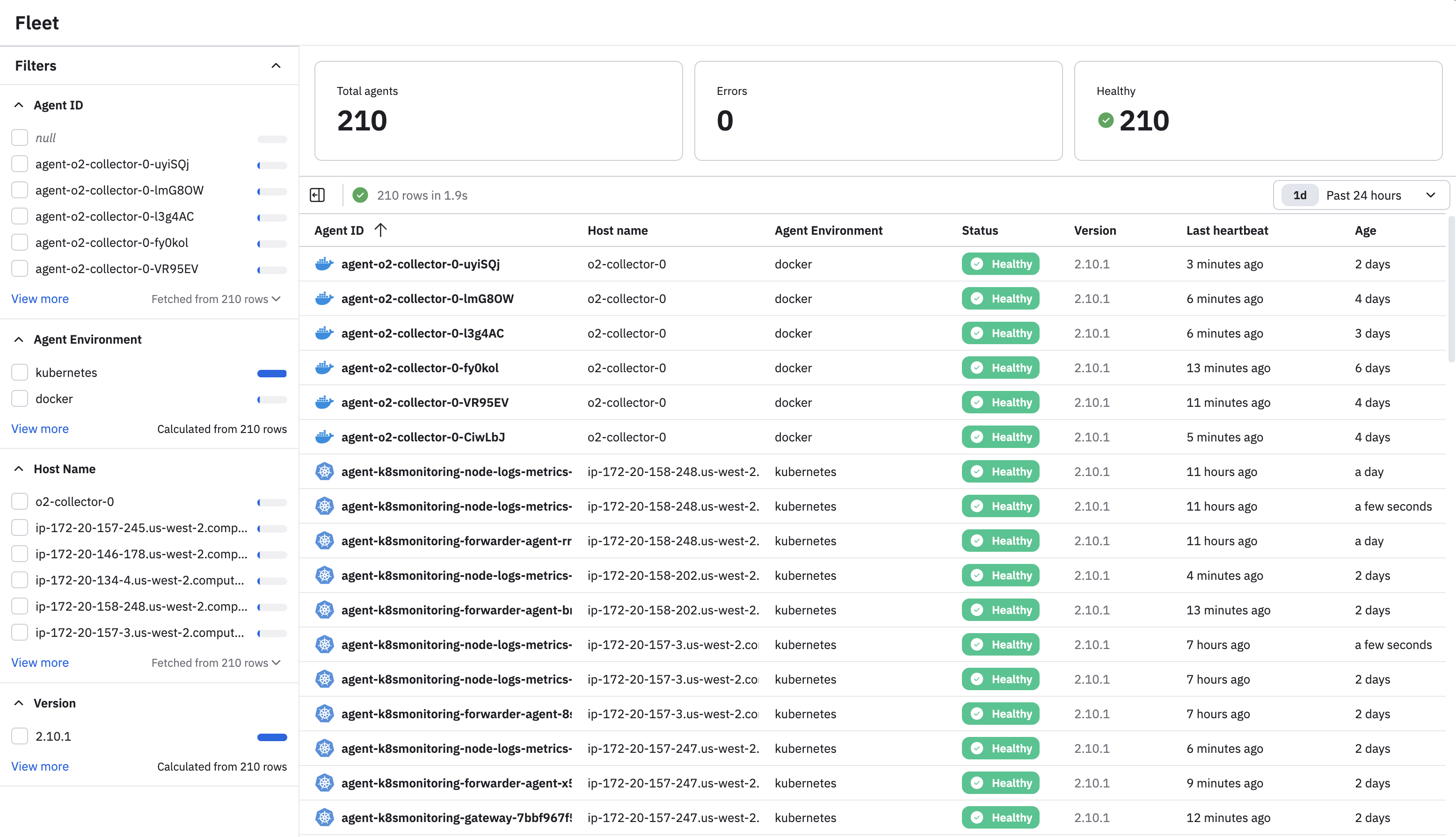Click View more under Agent ID filters

40,299
